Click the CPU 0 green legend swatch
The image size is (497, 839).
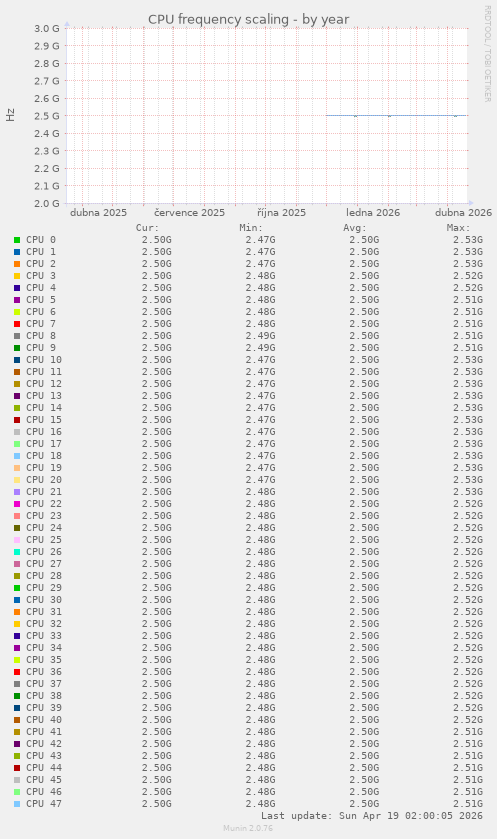17,240
